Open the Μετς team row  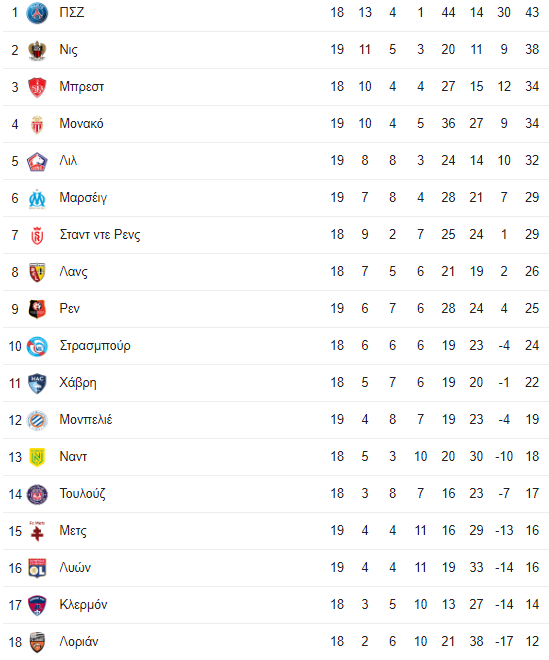coord(276,531)
